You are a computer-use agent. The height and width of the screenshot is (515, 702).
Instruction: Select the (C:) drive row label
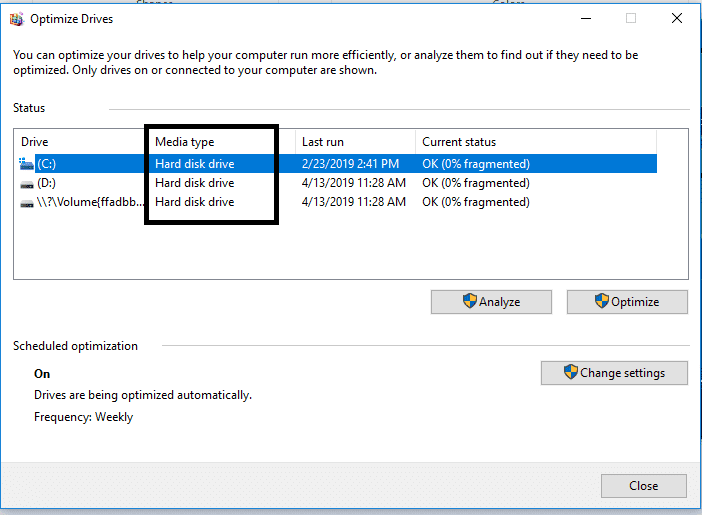[47, 164]
